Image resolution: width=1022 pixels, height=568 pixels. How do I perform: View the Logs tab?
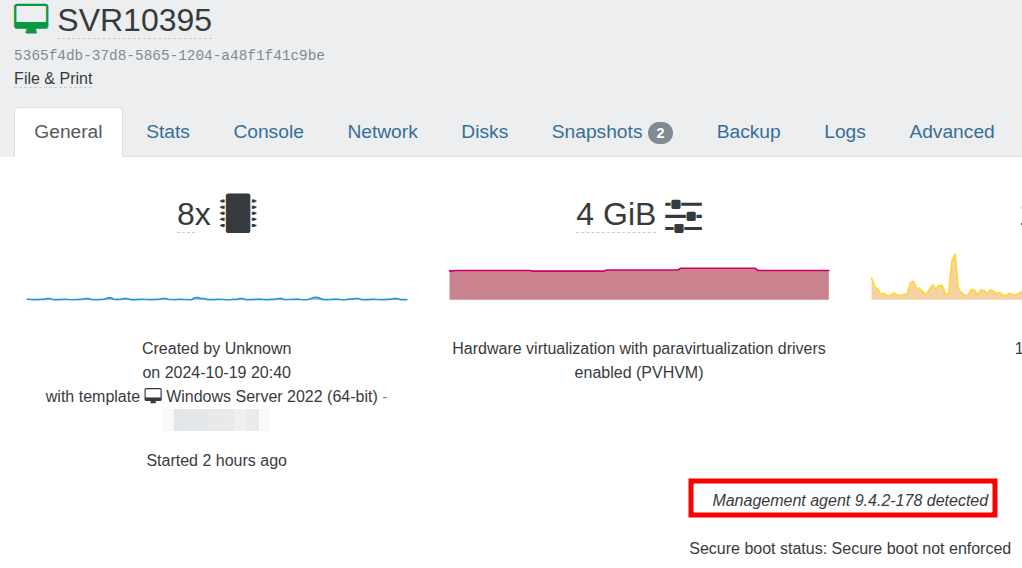[845, 132]
